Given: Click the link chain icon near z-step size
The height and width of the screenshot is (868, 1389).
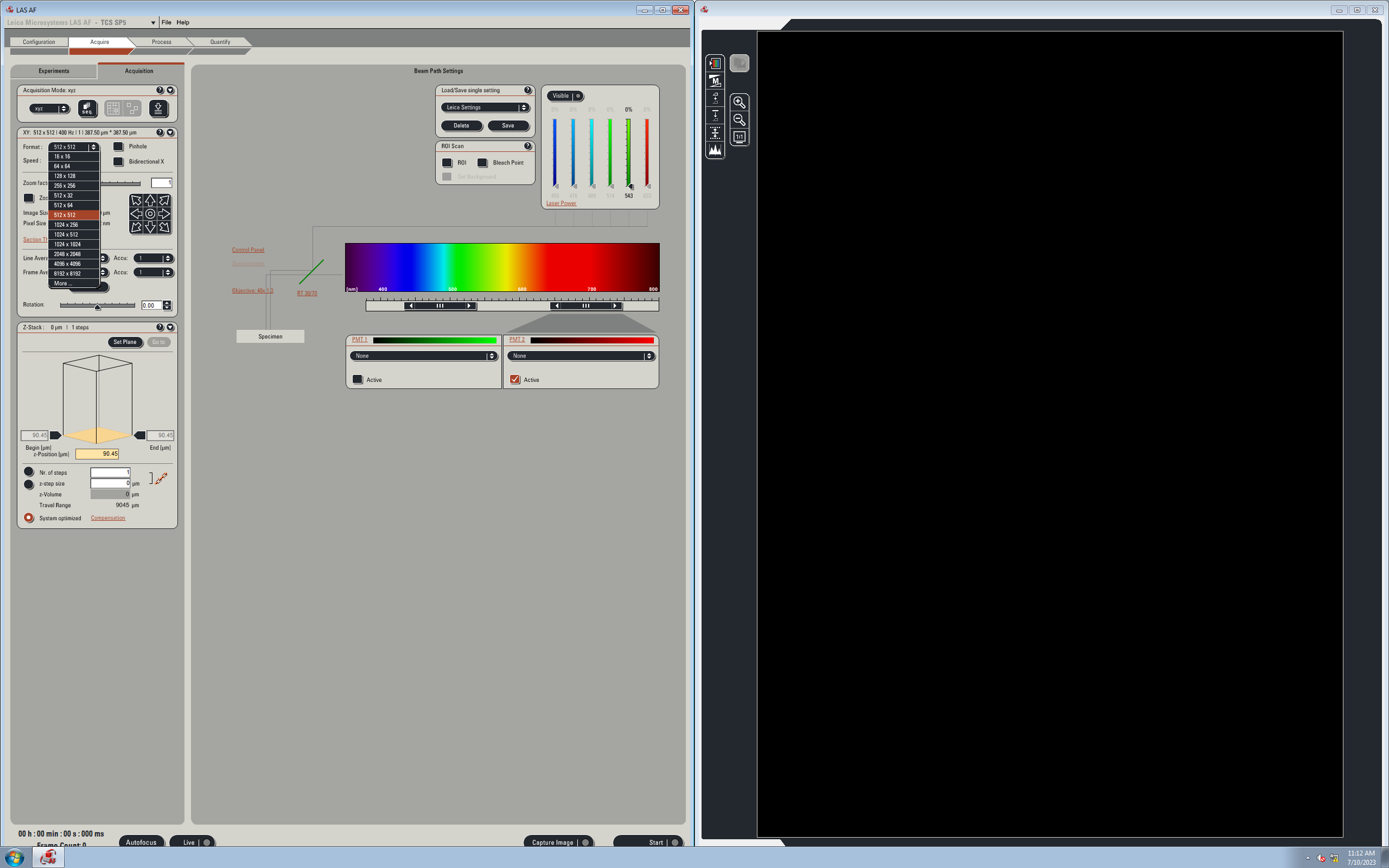Looking at the screenshot, I should pos(161,478).
